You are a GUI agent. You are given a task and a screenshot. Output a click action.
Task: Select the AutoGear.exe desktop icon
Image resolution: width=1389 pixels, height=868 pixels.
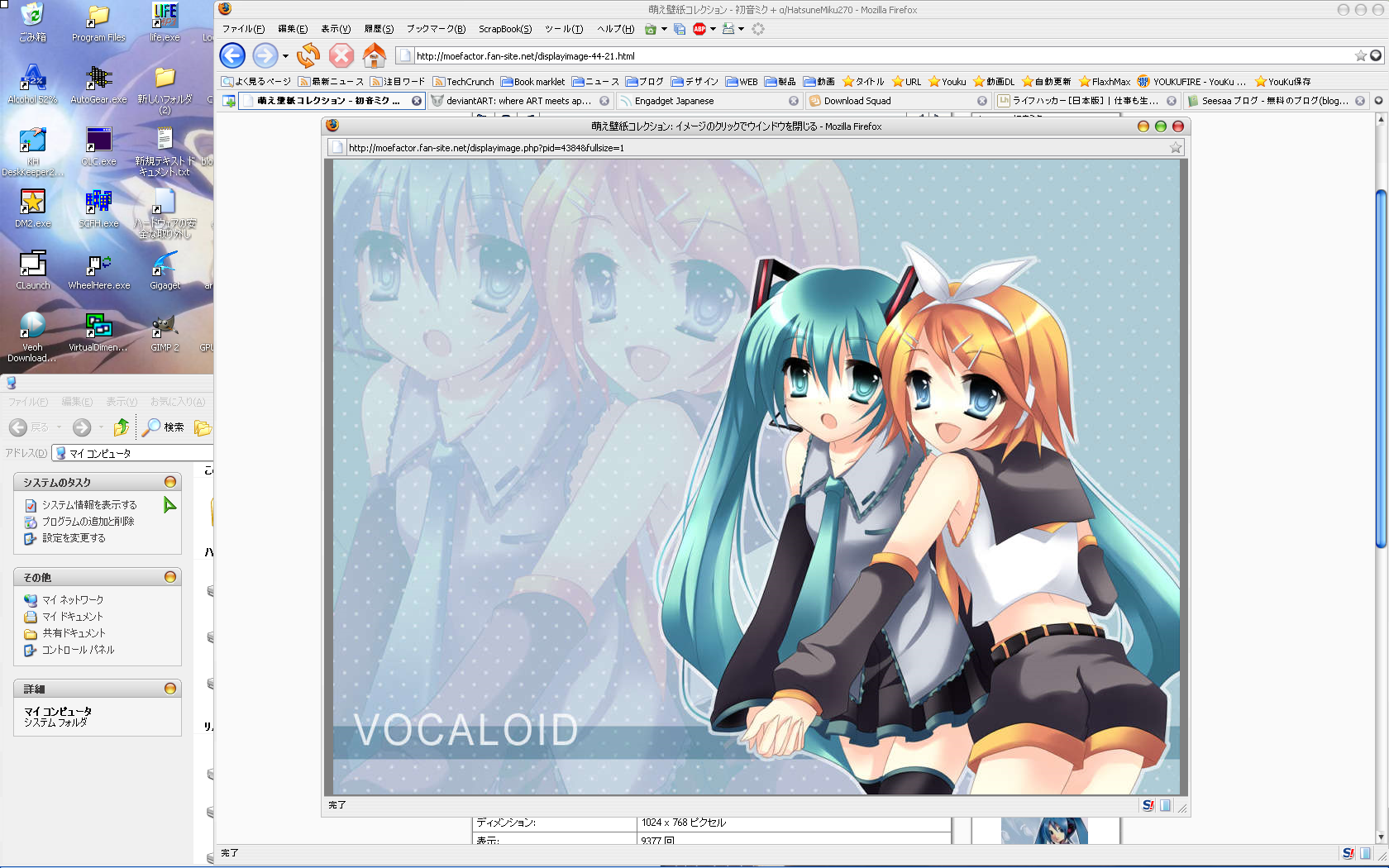(x=98, y=84)
